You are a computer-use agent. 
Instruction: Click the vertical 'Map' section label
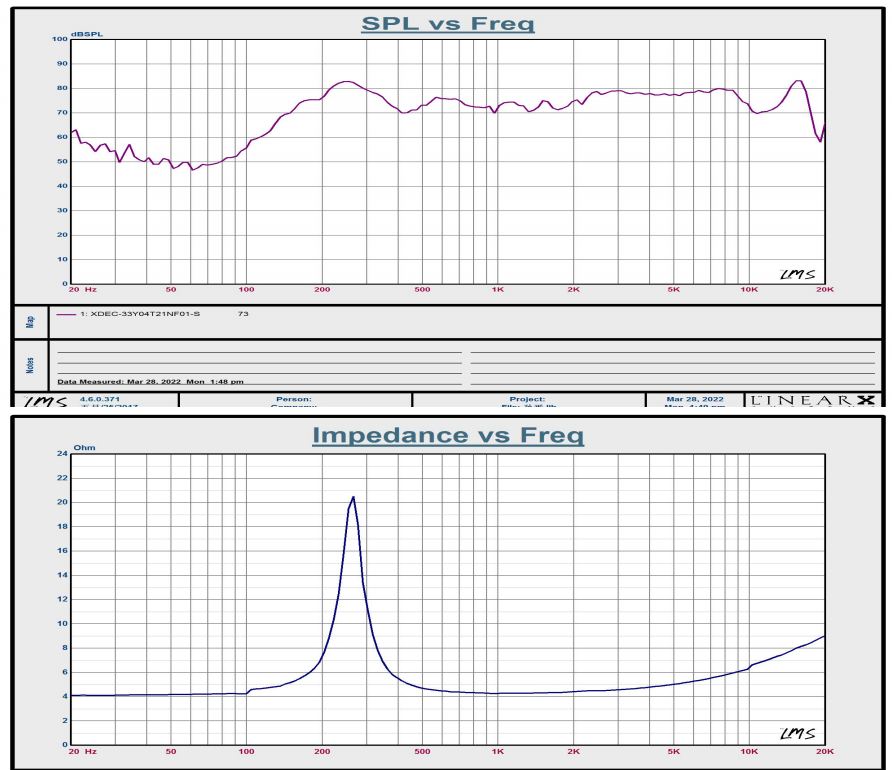coord(31,322)
